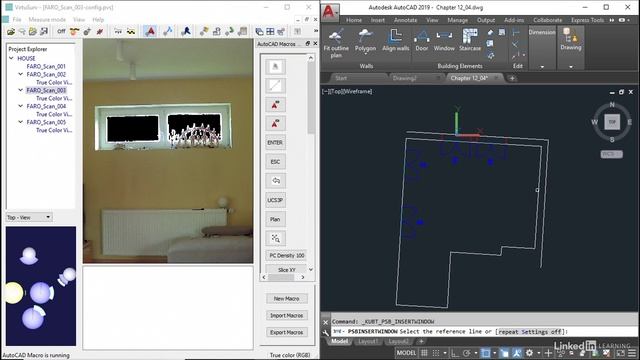This screenshot has width=640, height=360.
Task: Click the [-][Top][Wireframe] viewport label
Action: tap(347, 91)
